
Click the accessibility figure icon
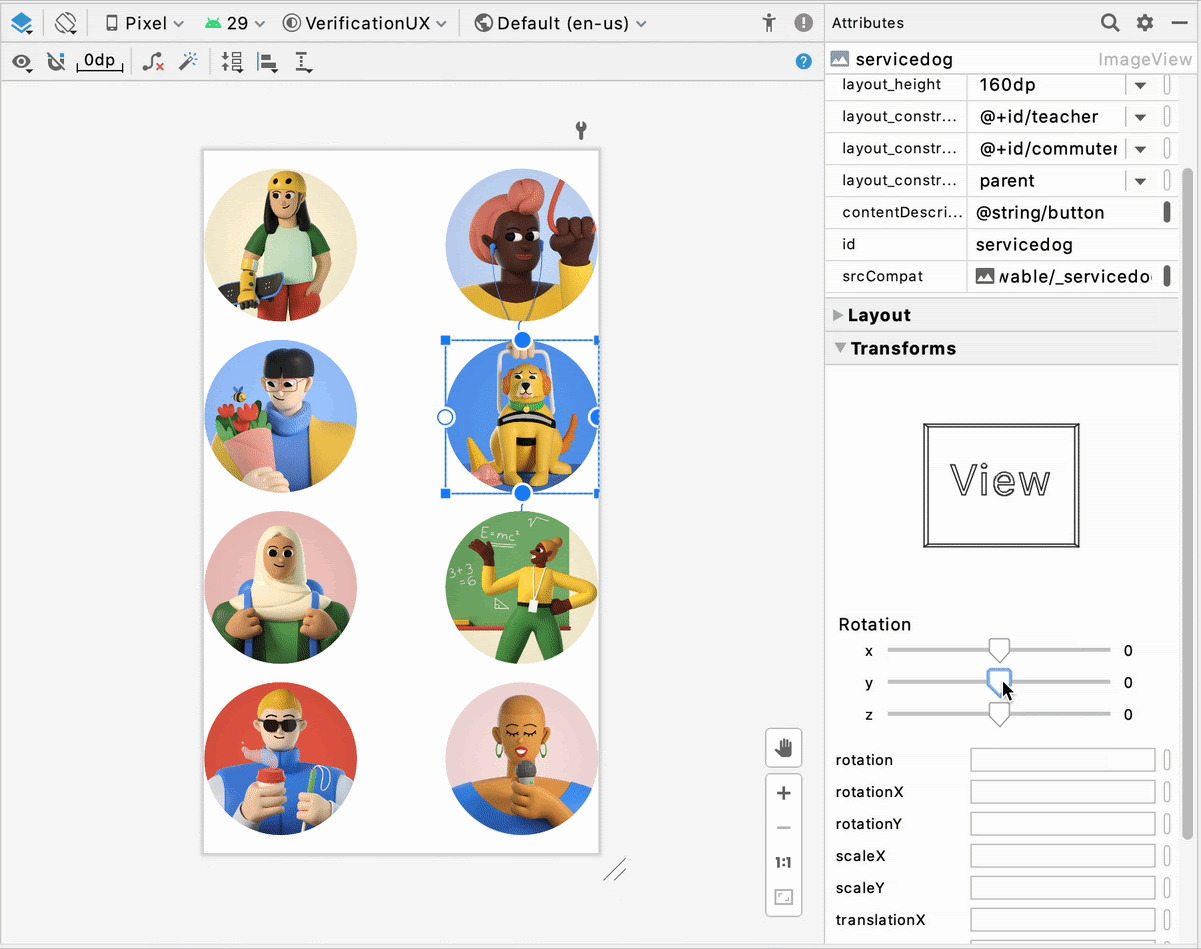[x=768, y=23]
